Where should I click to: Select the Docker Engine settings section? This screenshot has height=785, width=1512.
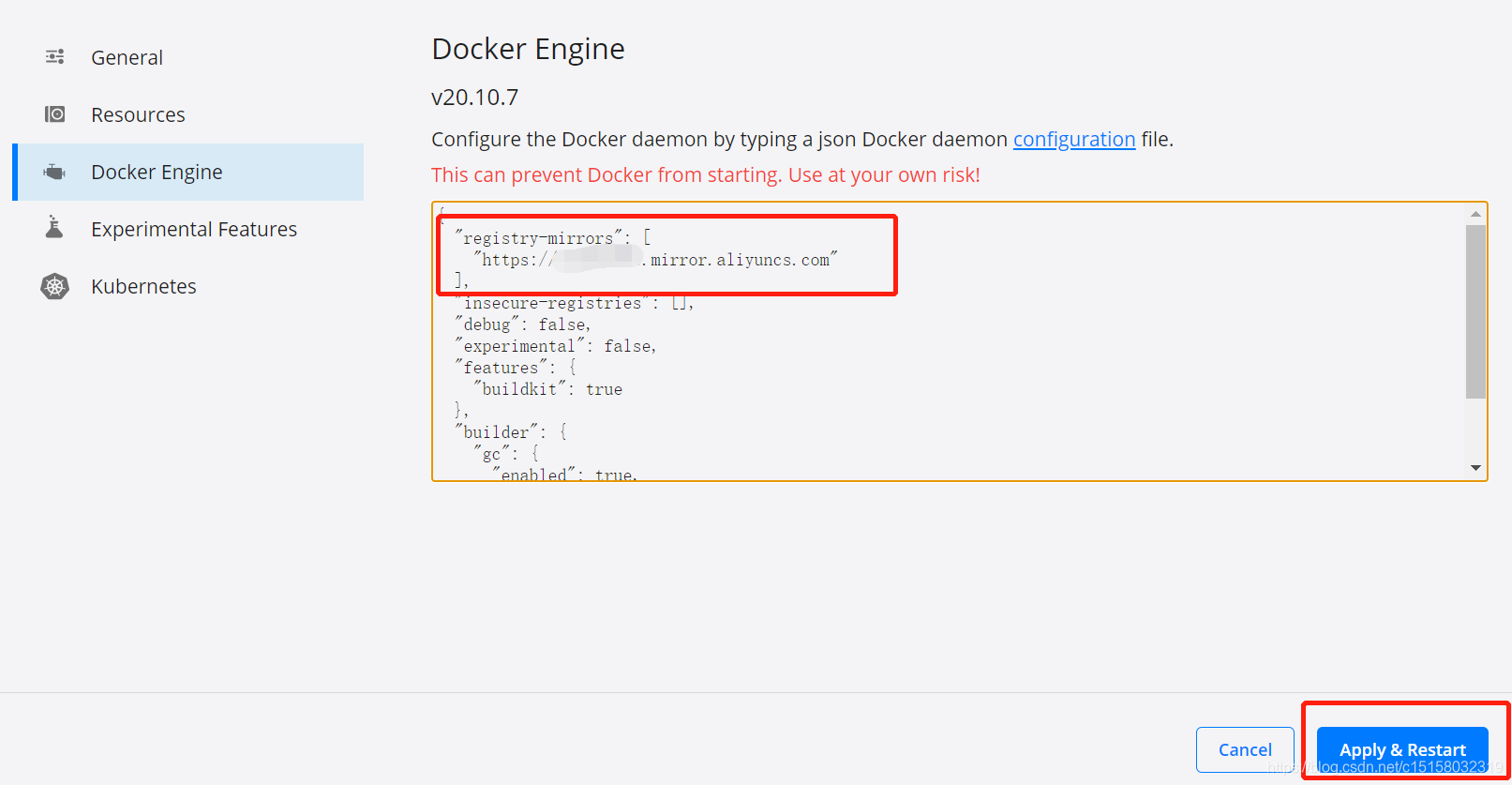[187, 172]
